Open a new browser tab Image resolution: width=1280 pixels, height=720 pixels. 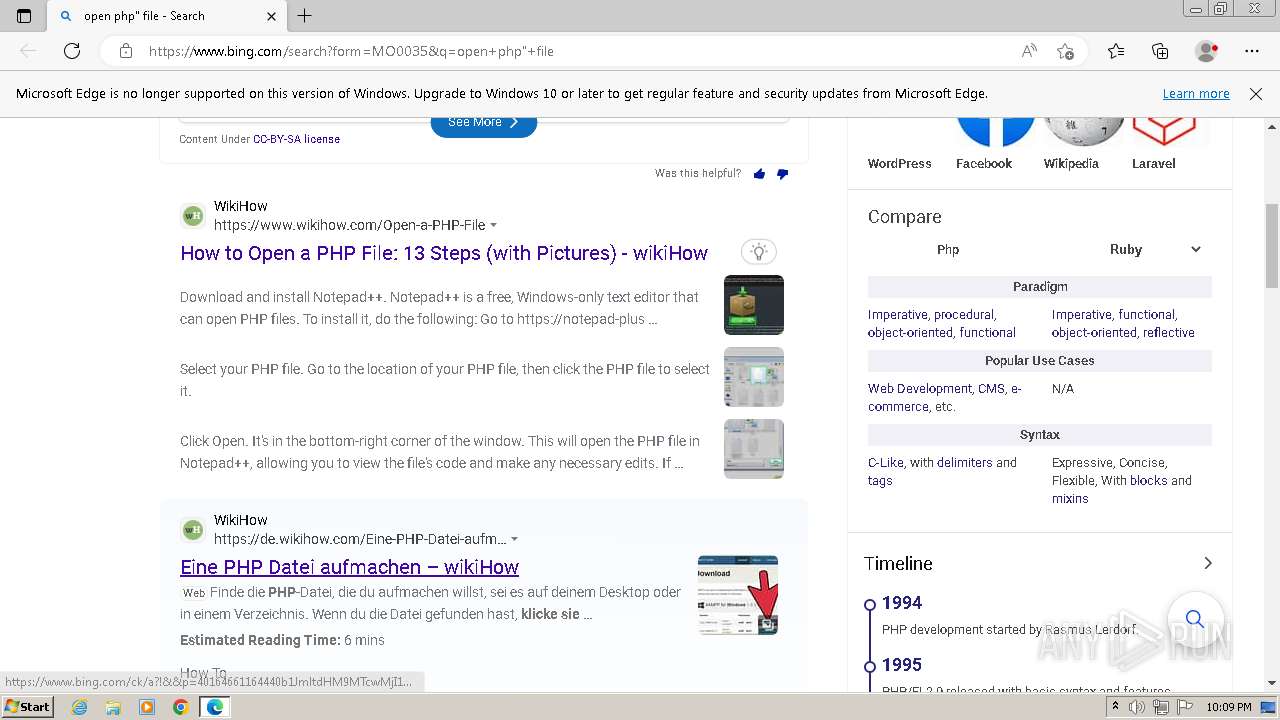tap(305, 16)
